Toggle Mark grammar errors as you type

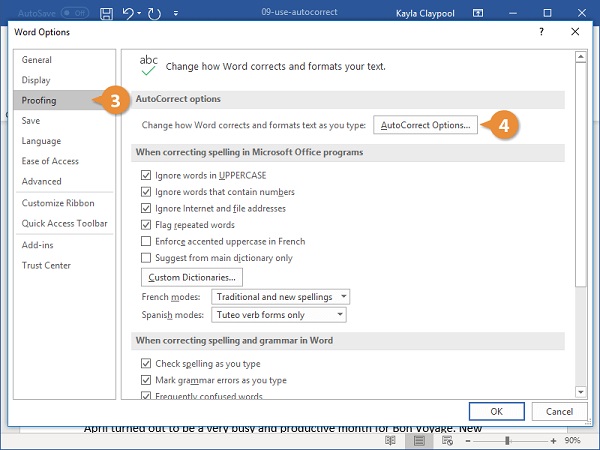146,380
